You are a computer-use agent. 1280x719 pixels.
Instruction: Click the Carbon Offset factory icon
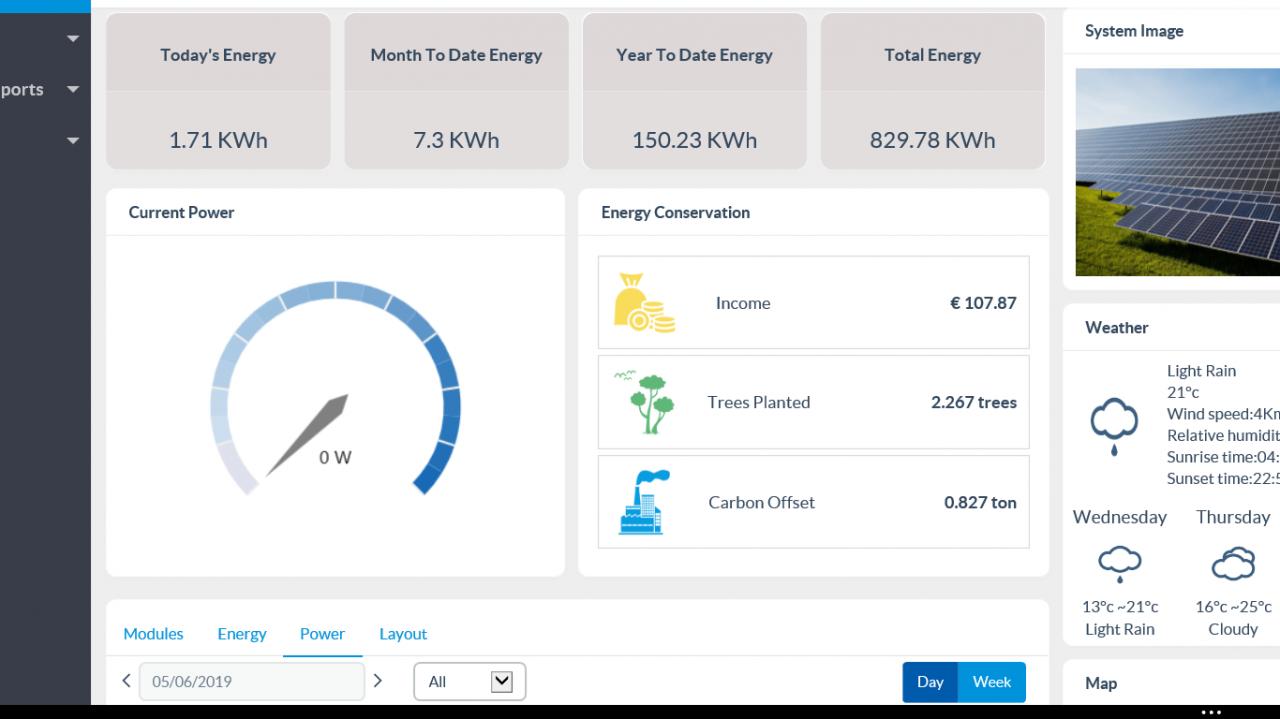pyautogui.click(x=644, y=502)
